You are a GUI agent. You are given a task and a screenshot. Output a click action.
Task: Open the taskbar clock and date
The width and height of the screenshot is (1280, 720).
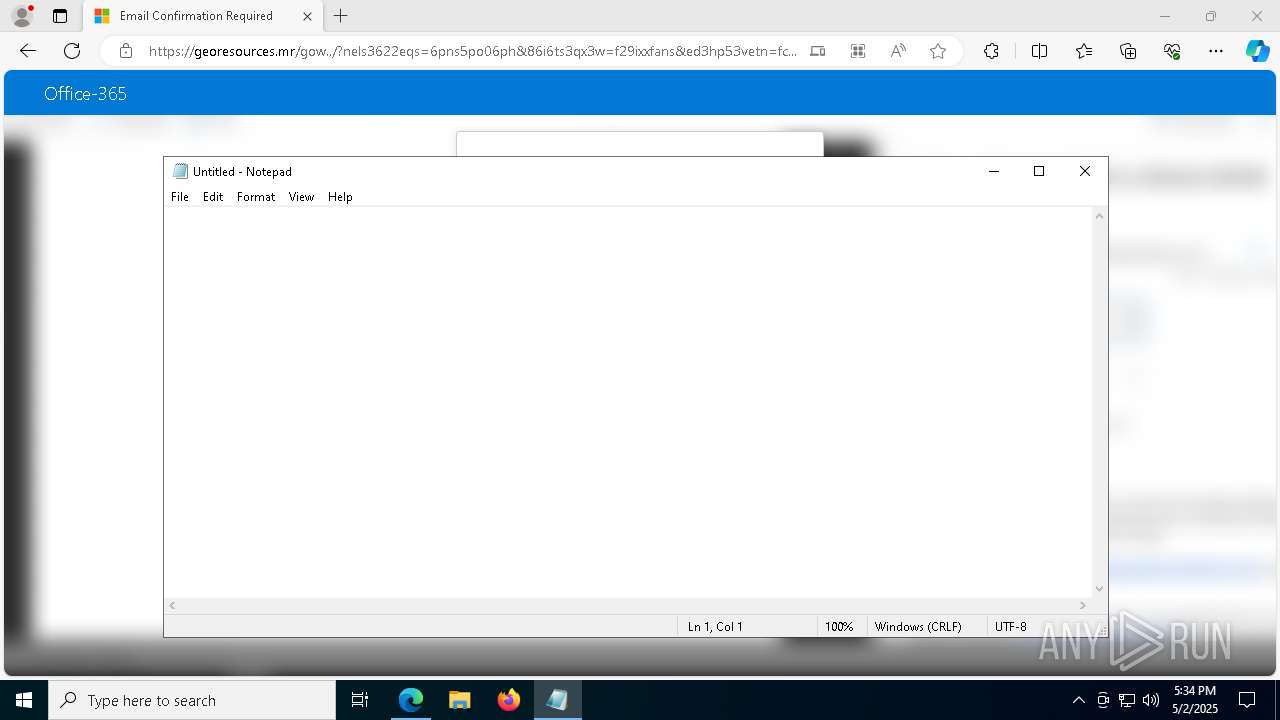click(x=1195, y=700)
